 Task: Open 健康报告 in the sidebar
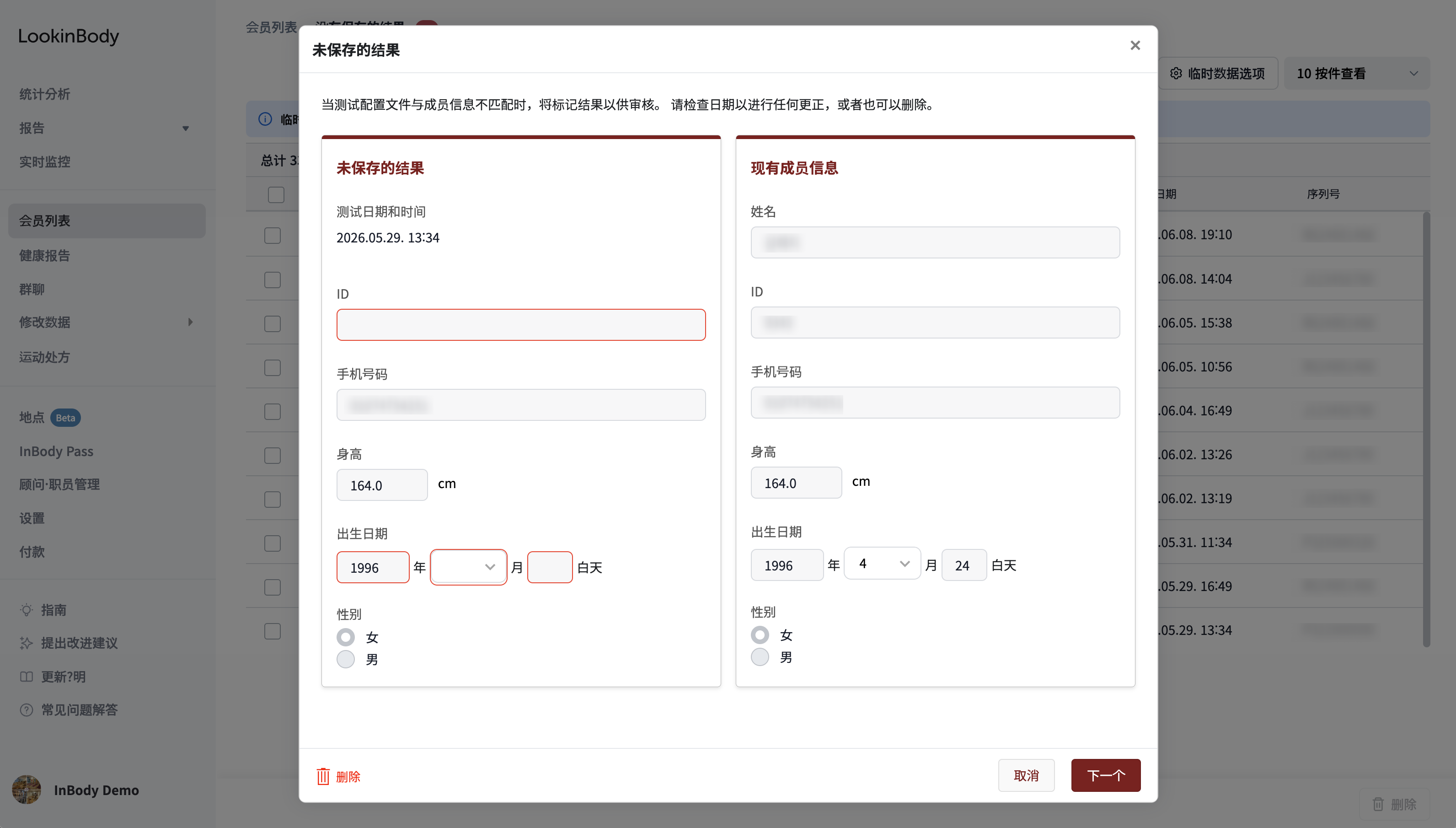point(44,255)
